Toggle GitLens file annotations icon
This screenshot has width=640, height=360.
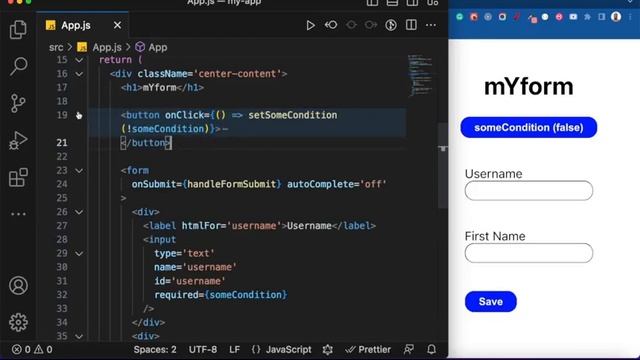tap(391, 25)
